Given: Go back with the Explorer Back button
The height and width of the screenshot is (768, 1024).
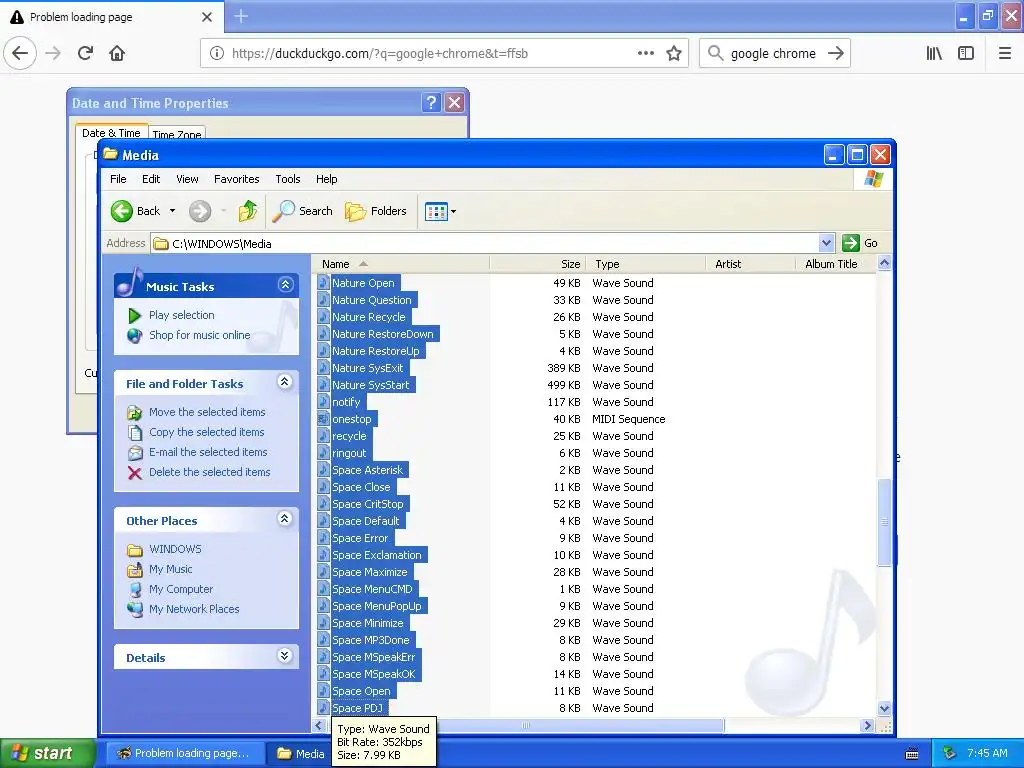Looking at the screenshot, I should tap(135, 211).
